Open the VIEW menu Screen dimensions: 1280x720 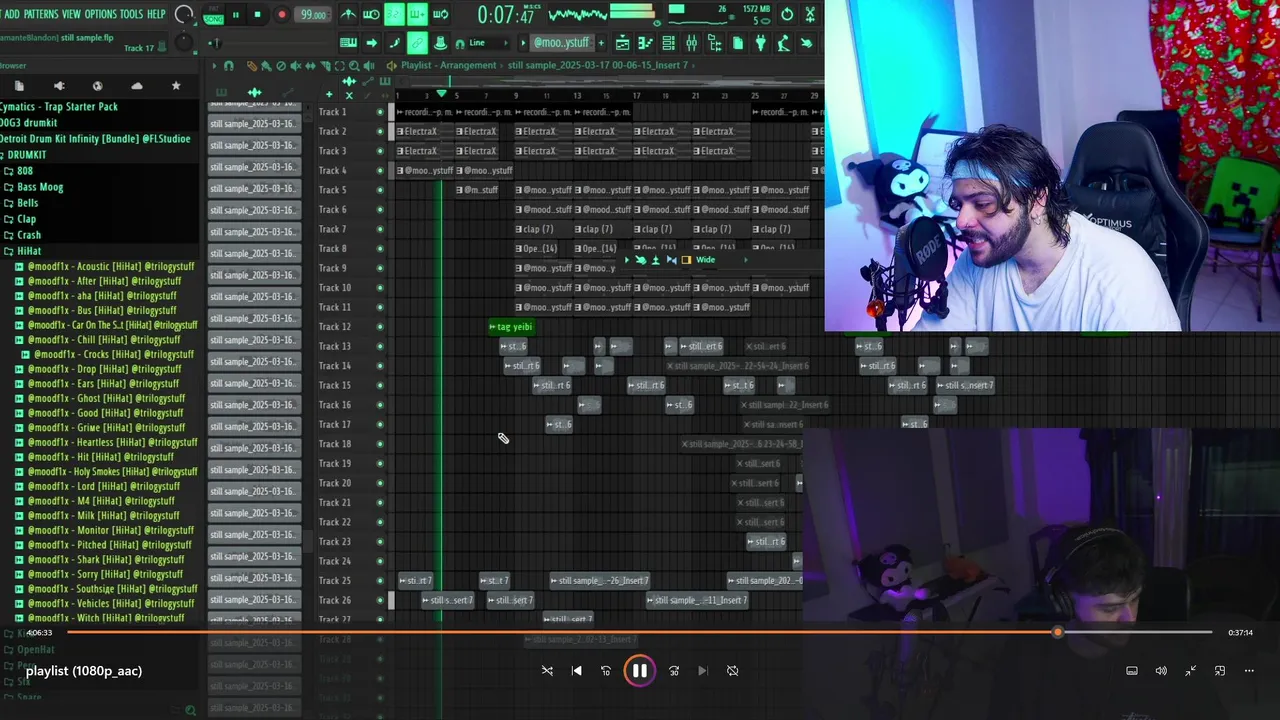click(71, 14)
